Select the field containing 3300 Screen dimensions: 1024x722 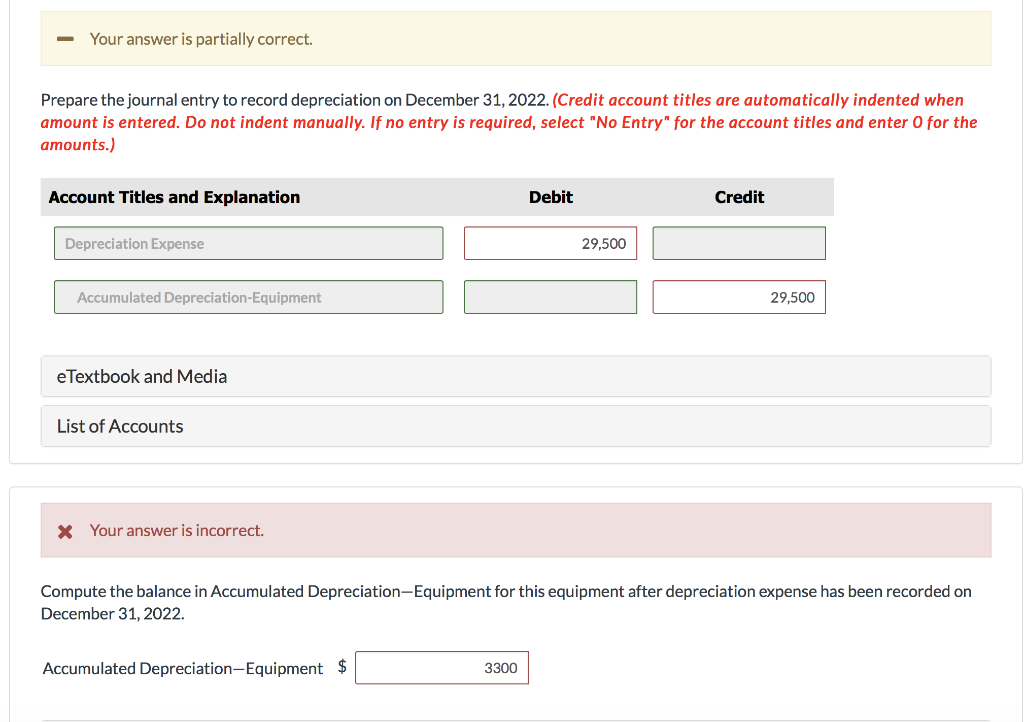(441, 668)
